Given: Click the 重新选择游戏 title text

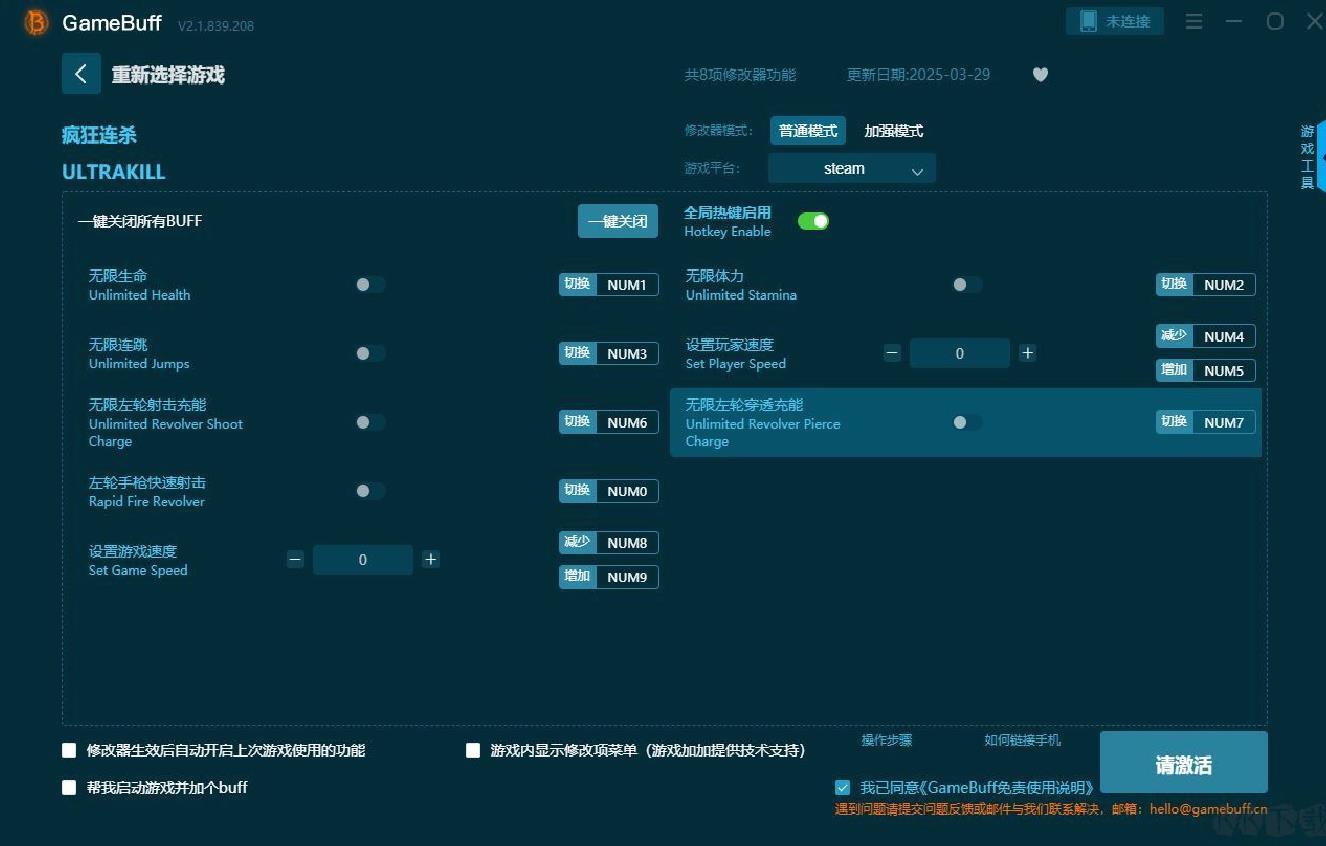Looking at the screenshot, I should 168,75.
